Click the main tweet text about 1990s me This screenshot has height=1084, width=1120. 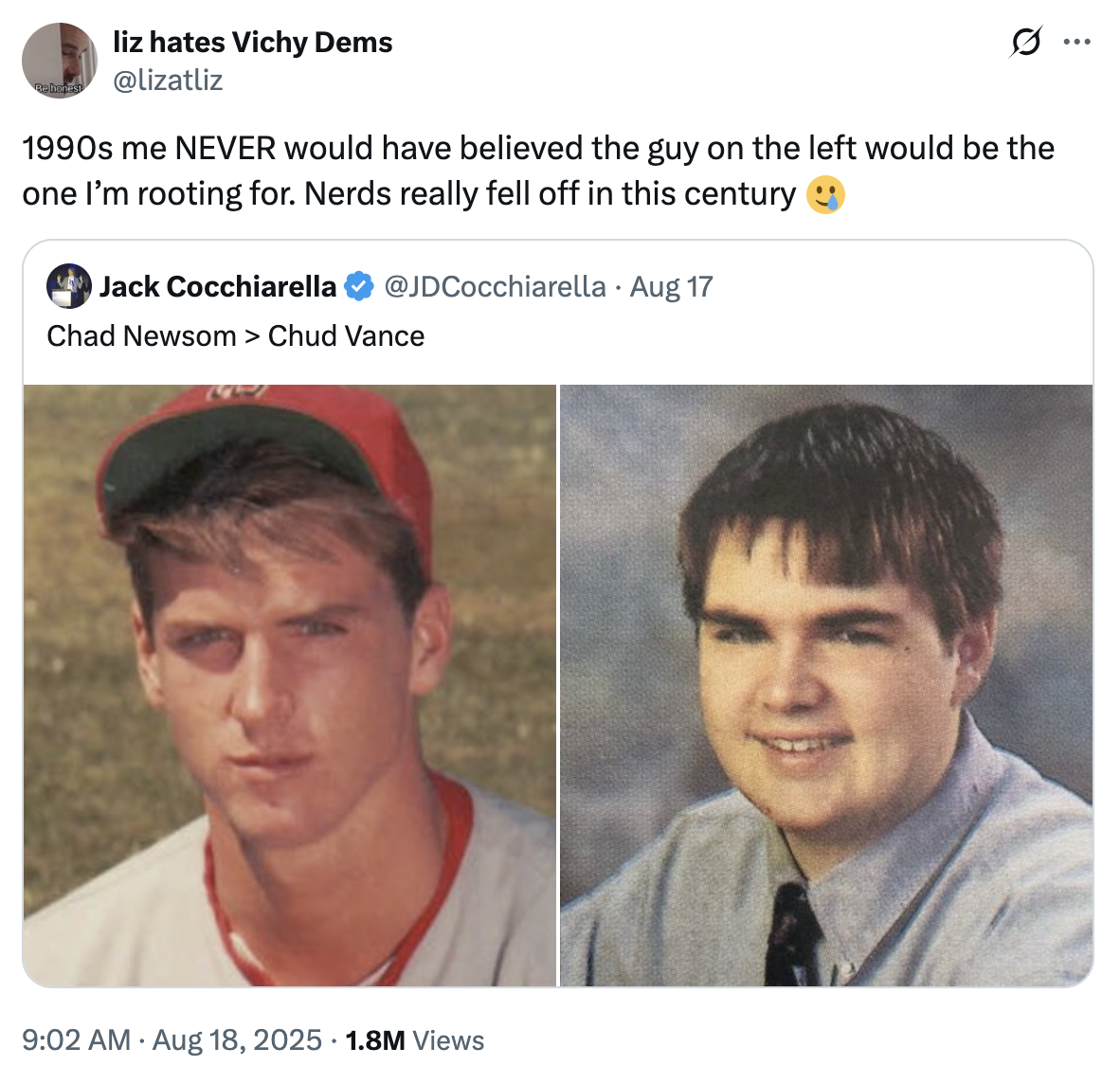tap(538, 171)
